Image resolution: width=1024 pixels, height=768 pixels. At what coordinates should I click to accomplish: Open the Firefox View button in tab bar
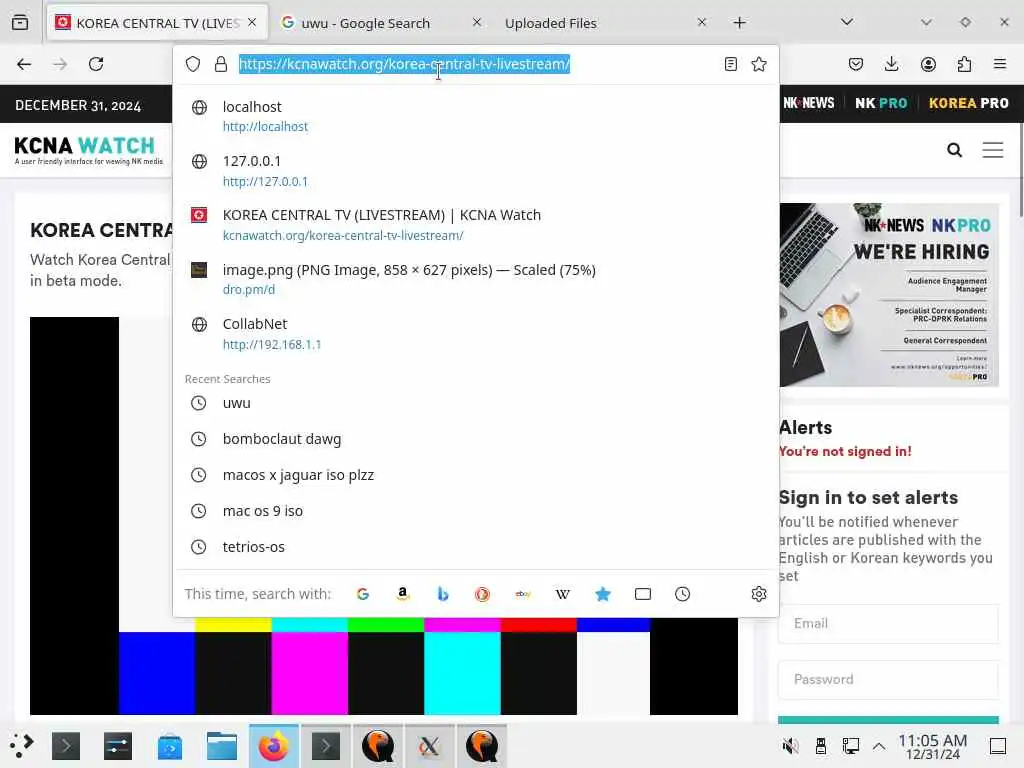pos(20,22)
